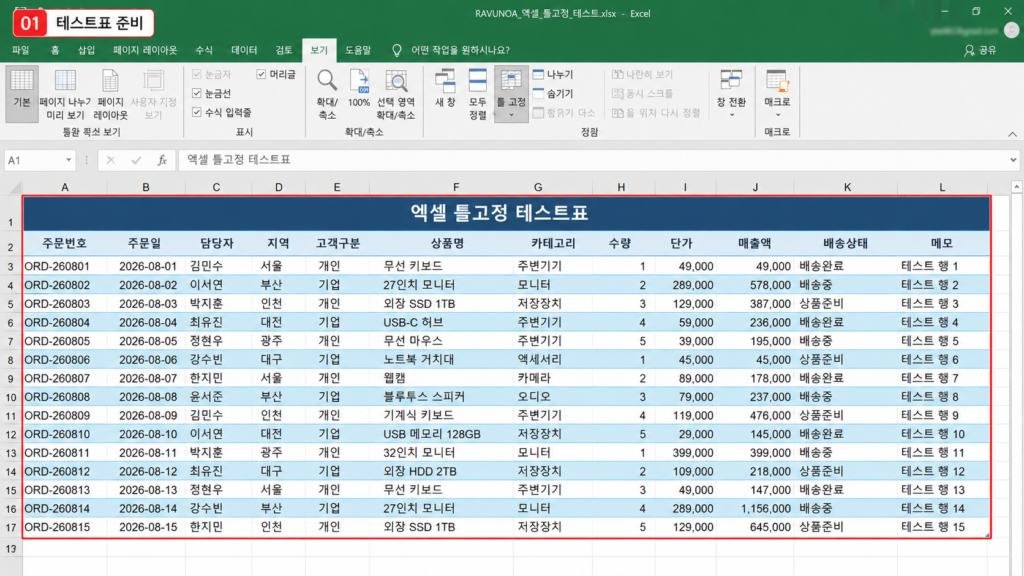Open the Zoom (확대/축소) dialog
The width and height of the screenshot is (1024, 576).
coord(327,93)
